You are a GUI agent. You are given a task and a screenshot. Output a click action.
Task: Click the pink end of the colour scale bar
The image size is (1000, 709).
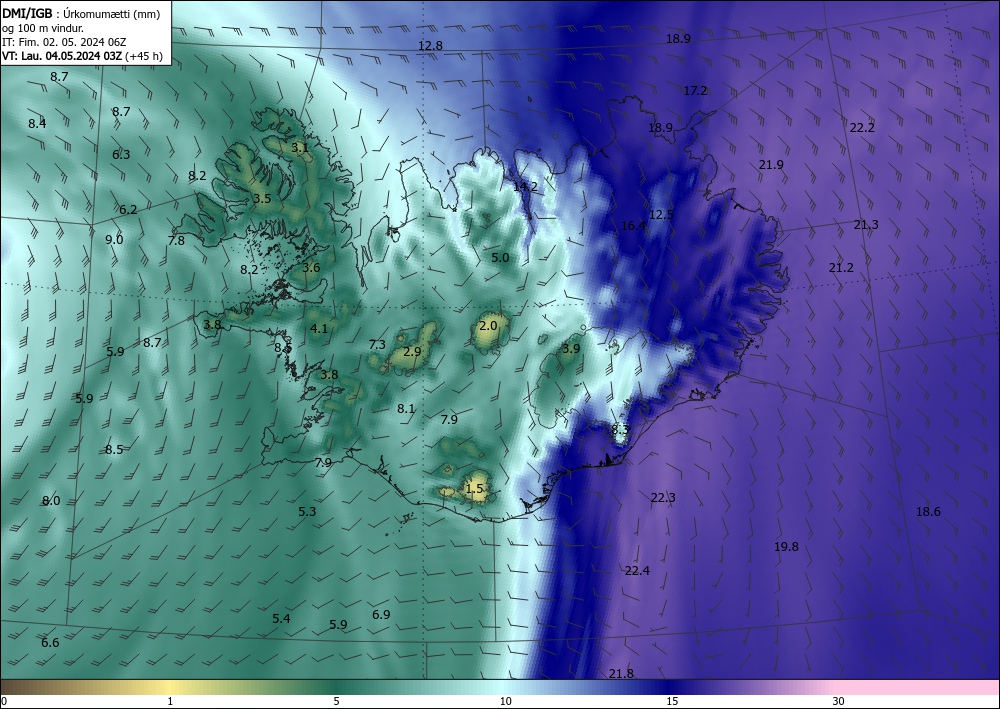click(x=918, y=687)
